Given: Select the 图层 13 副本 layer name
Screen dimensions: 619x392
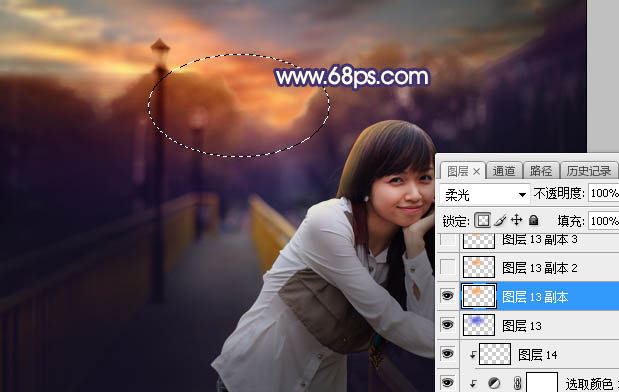Looking at the screenshot, I should [535, 297].
